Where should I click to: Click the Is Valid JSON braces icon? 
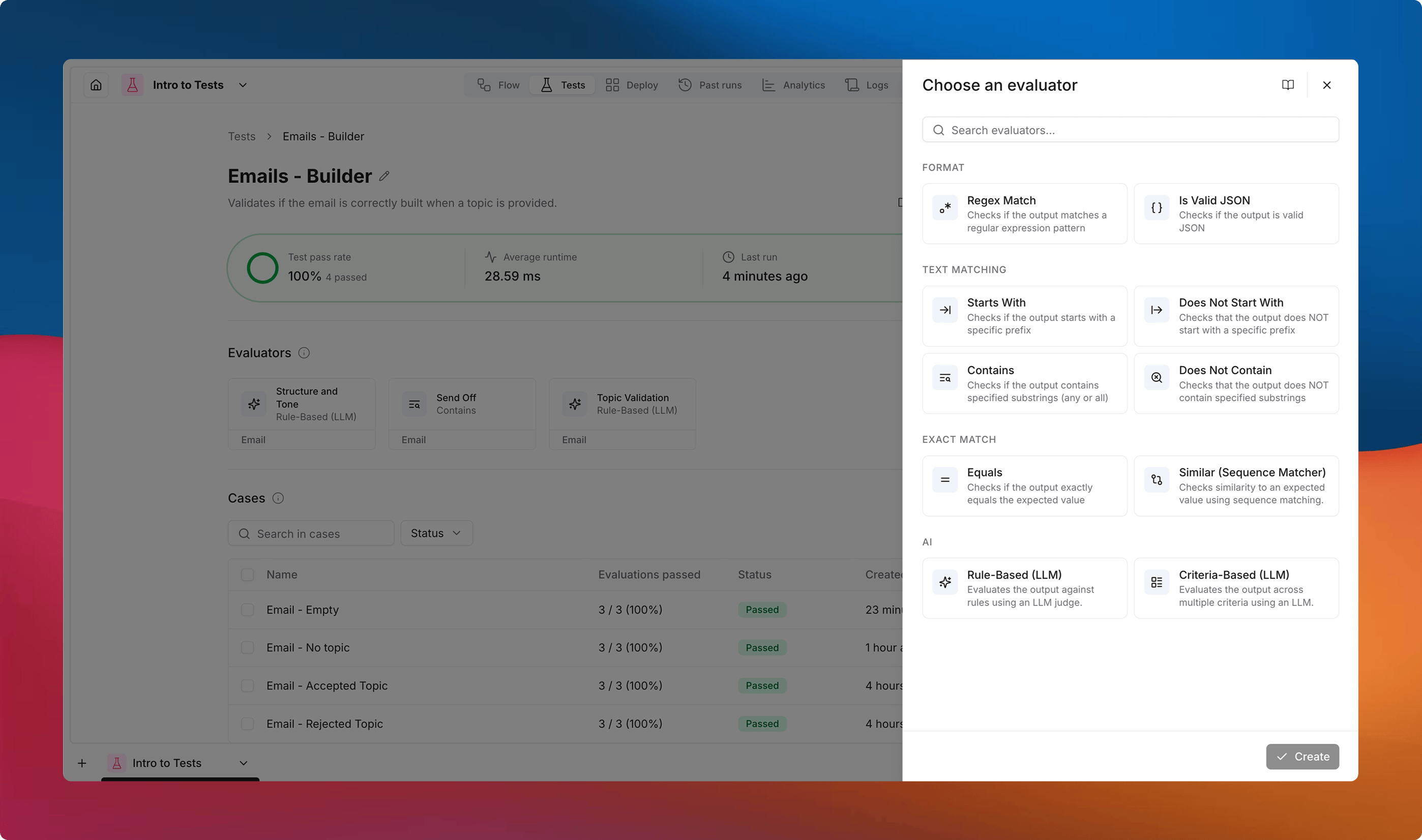(x=1157, y=208)
